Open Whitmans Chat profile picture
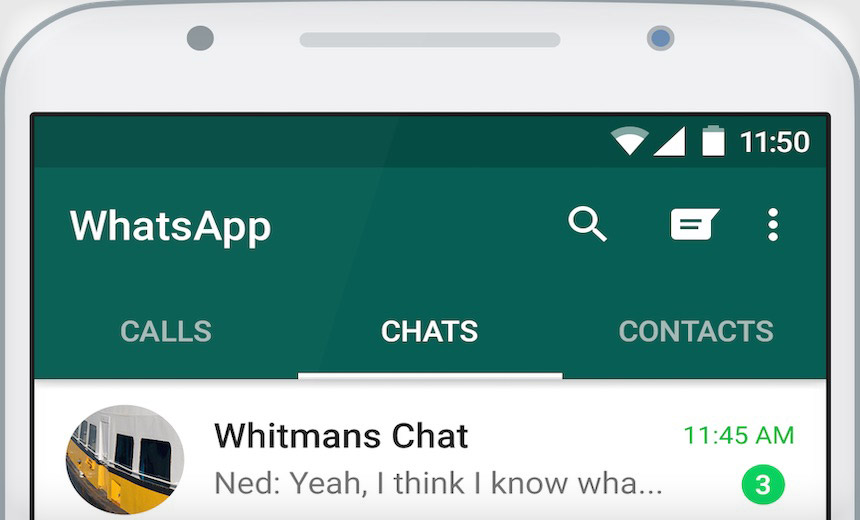Screen dimensions: 860x520 [x=125, y=460]
